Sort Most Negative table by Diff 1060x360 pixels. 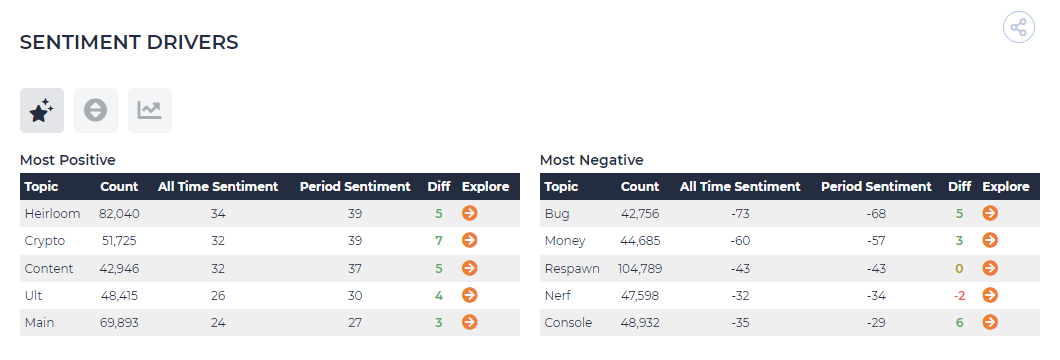pos(959,186)
